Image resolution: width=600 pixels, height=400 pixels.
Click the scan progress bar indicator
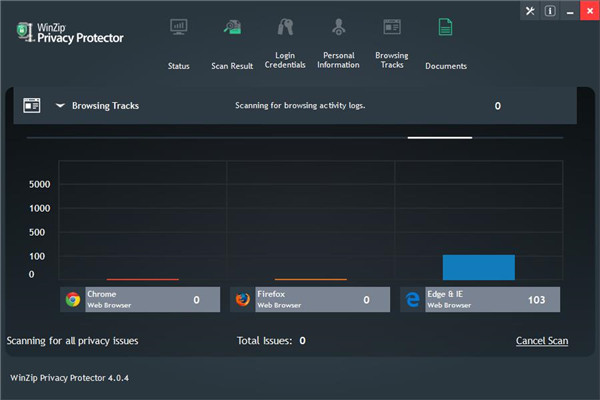click(439, 137)
